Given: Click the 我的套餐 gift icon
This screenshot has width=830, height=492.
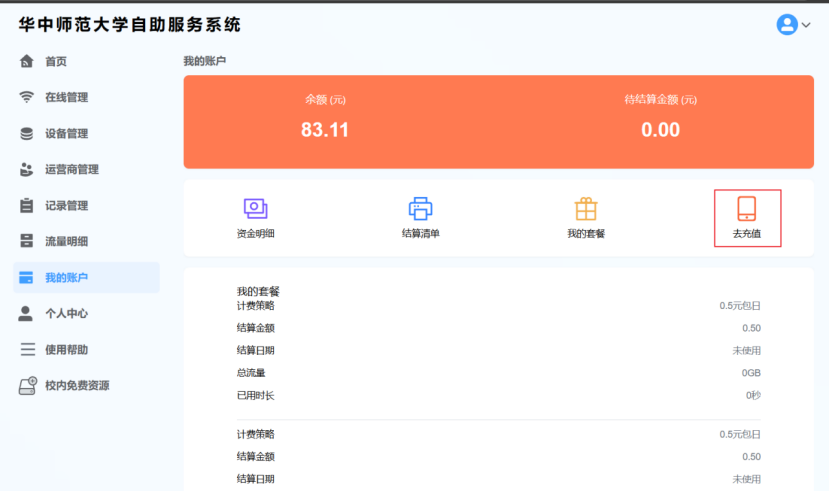Looking at the screenshot, I should (586, 209).
